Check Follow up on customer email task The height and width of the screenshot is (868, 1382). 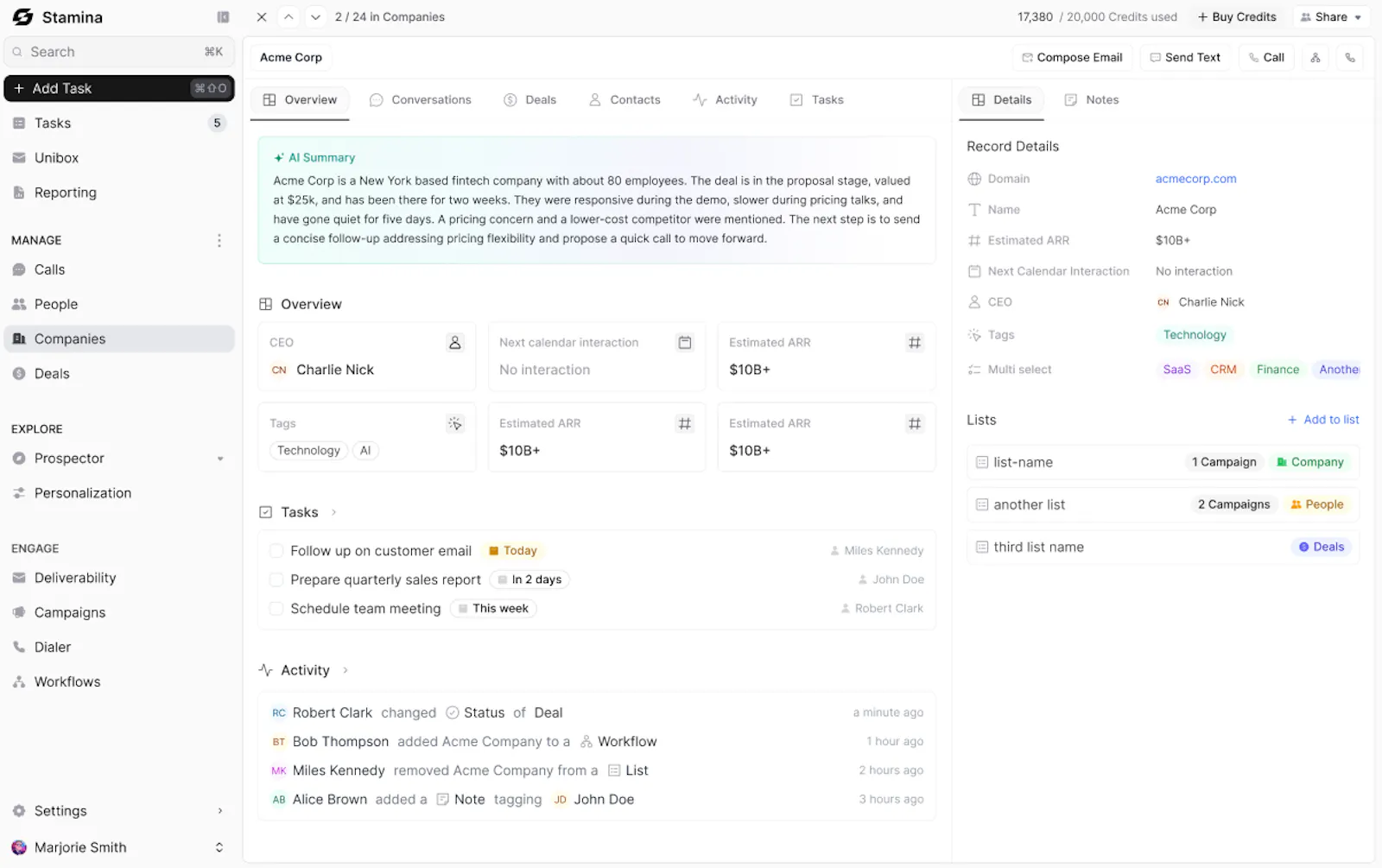276,551
